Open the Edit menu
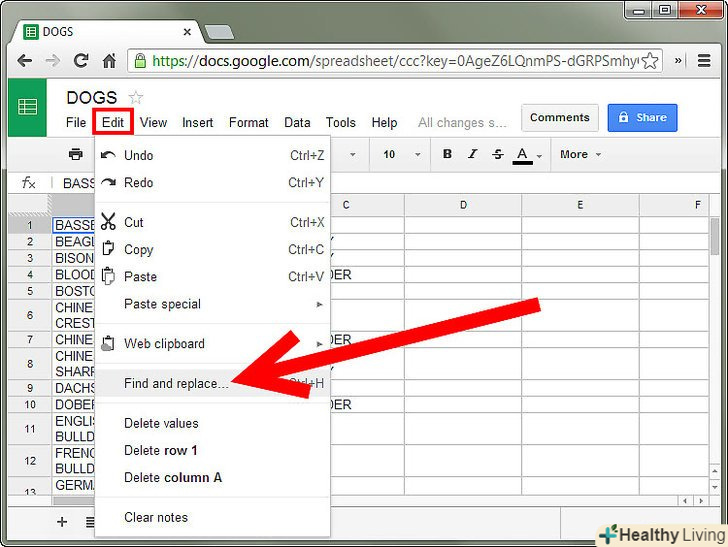 [x=113, y=123]
